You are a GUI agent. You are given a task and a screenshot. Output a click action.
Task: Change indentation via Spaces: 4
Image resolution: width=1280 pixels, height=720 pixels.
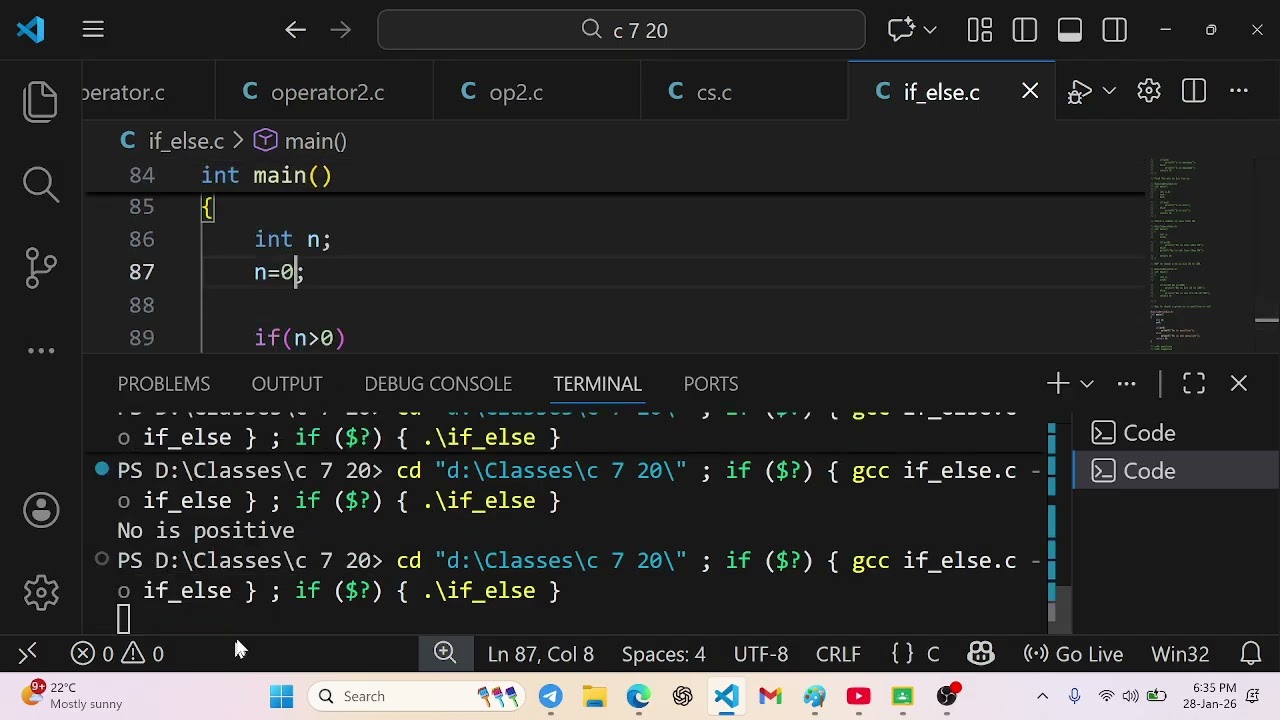[x=664, y=654]
